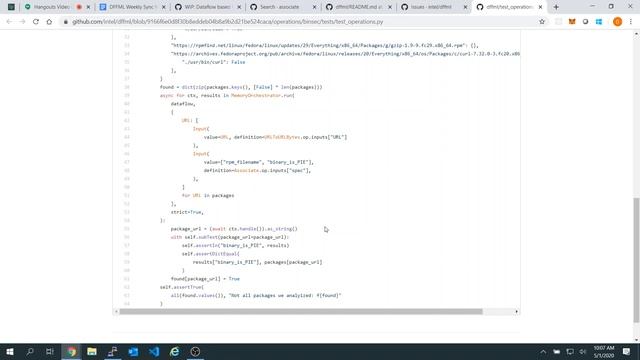Click the 'self.assertIn("binary_is_PIE", results)' line
Screen dimensions: 640x360
coord(236,245)
